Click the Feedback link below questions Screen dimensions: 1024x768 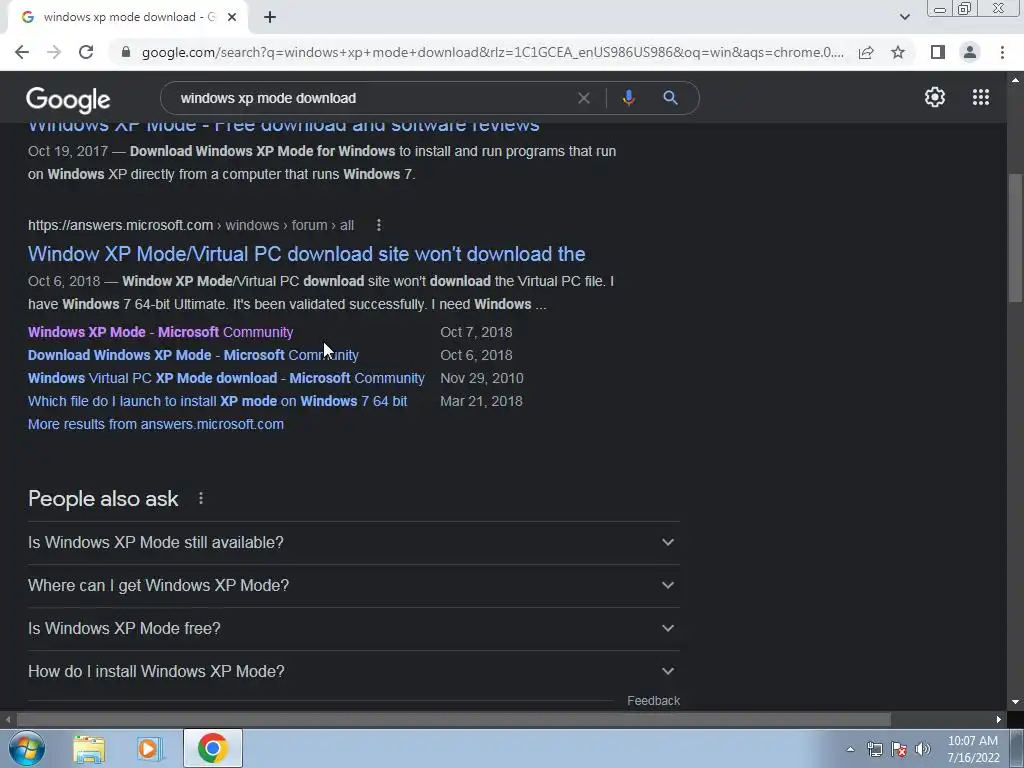653,701
